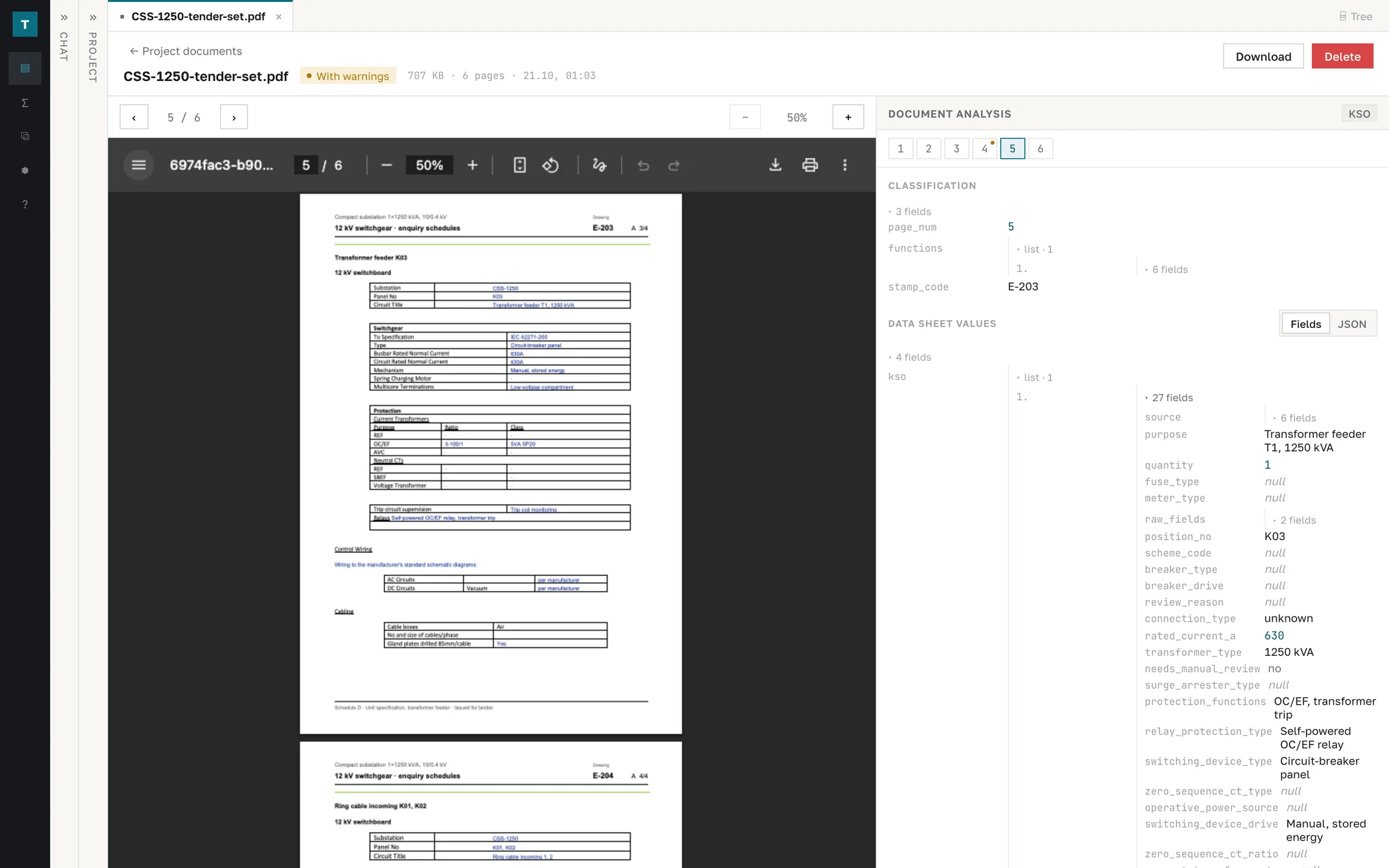Collapse the data sheet 4 fields group
This screenshot has width=1389, height=868.
911,357
